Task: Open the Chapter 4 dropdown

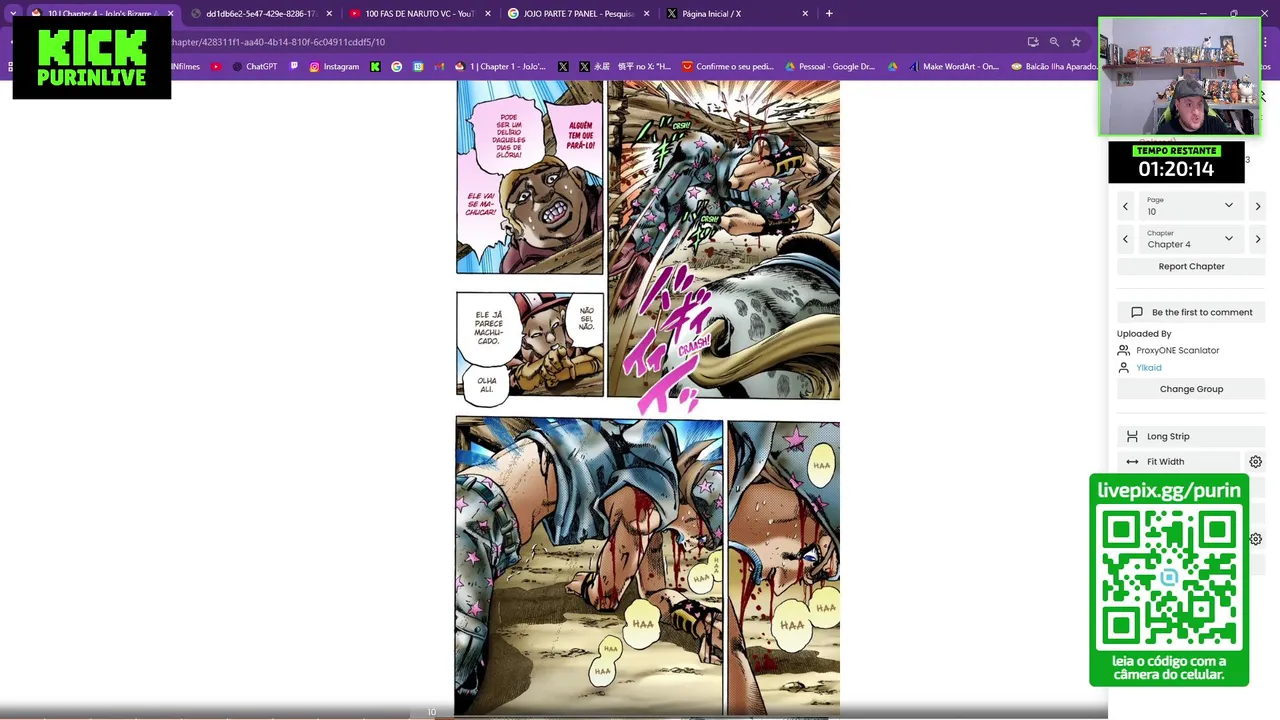Action: click(1190, 239)
